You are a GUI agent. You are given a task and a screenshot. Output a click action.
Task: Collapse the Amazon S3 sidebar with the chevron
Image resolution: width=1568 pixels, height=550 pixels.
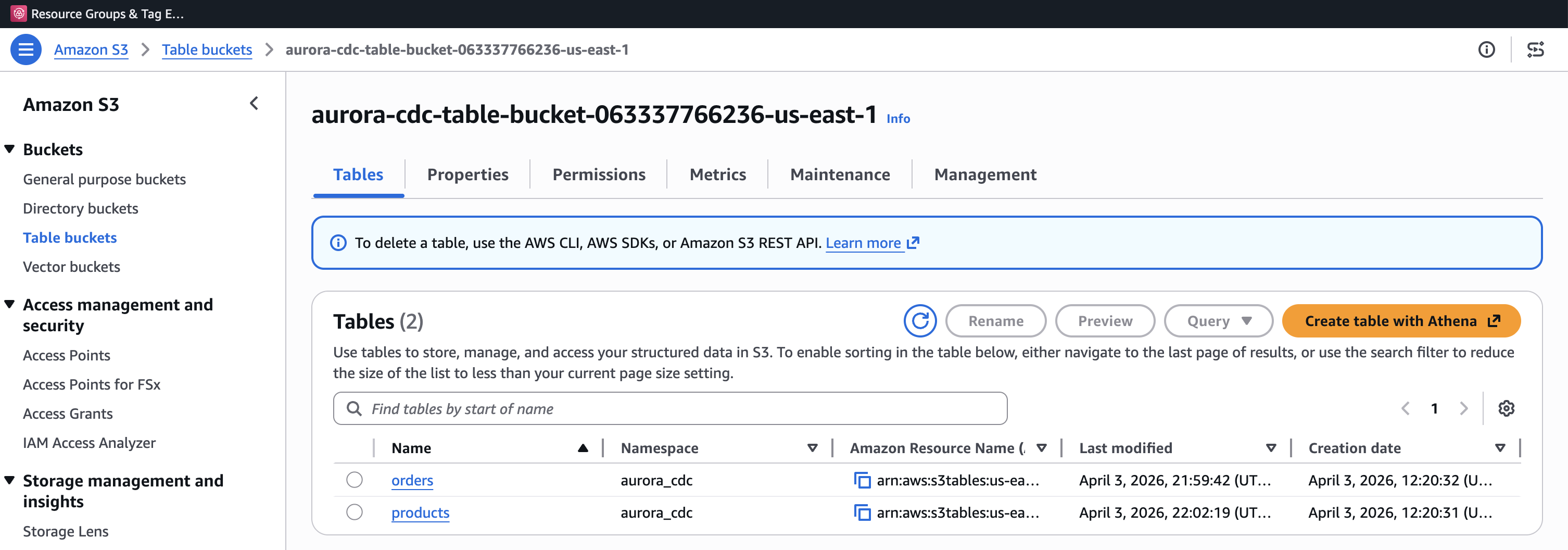point(254,104)
